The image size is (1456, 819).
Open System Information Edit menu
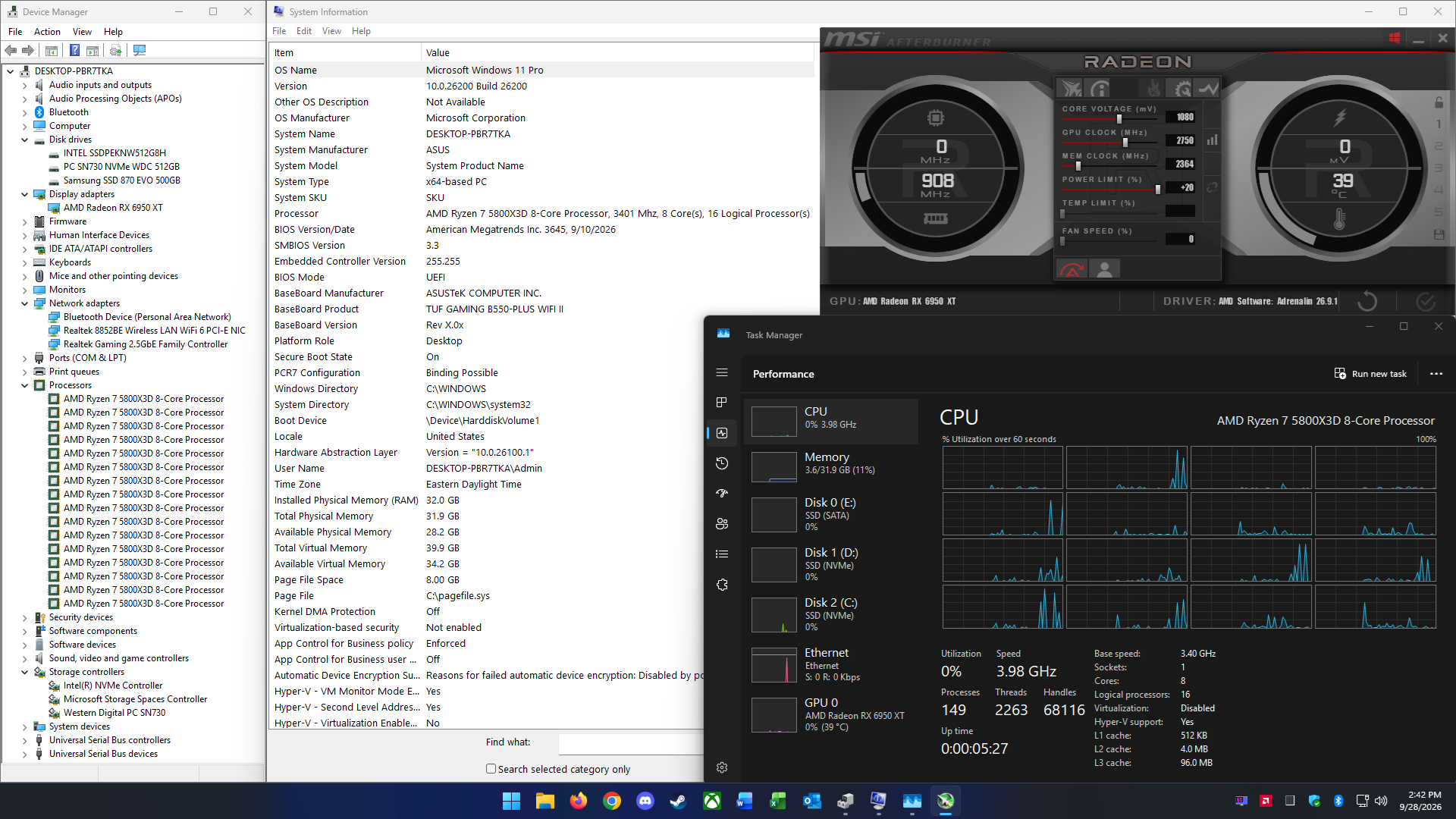[304, 31]
